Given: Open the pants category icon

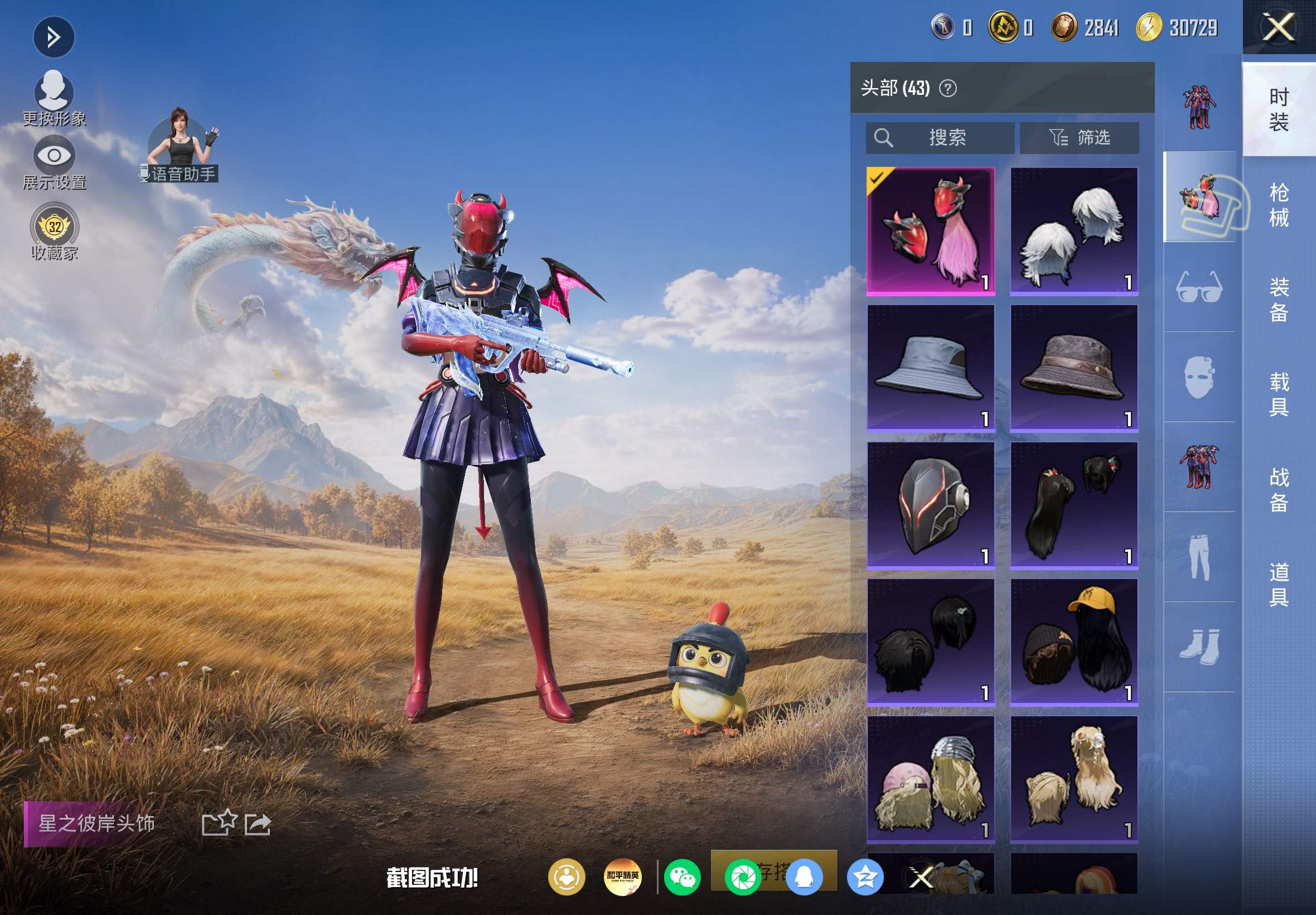Looking at the screenshot, I should tap(1198, 557).
